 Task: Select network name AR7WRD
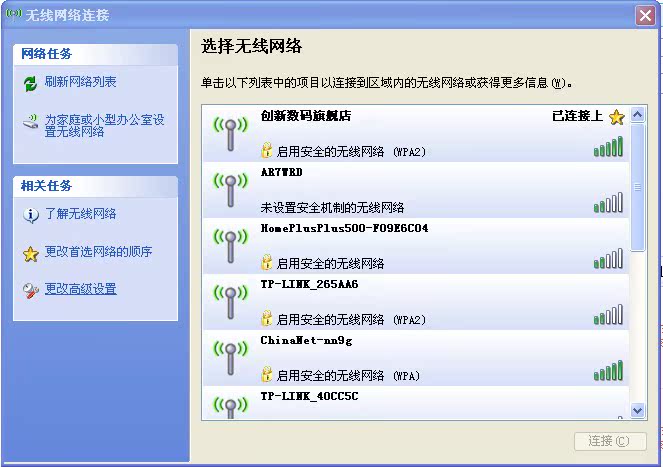[281, 172]
